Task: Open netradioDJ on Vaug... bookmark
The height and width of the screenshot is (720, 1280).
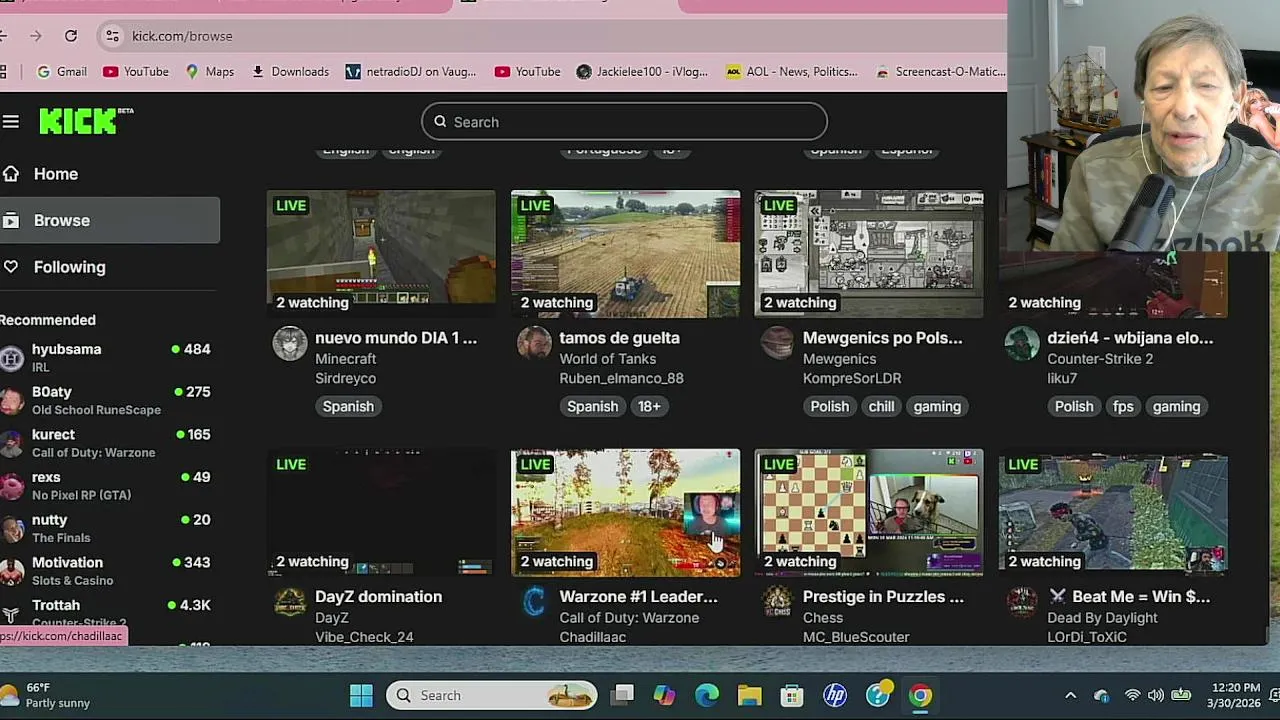Action: click(x=411, y=72)
